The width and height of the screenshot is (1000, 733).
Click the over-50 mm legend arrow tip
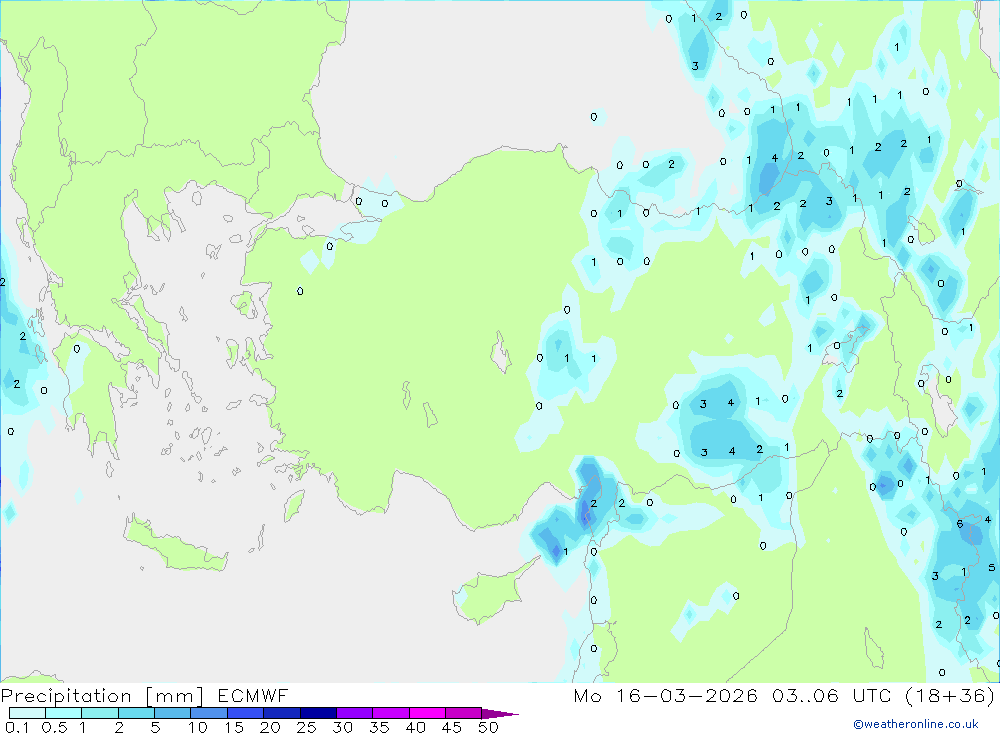[501, 714]
